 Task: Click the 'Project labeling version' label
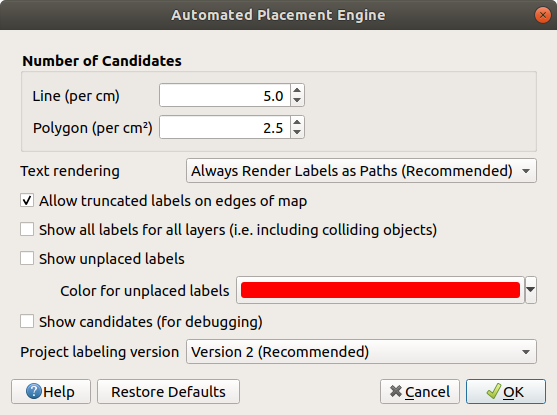[x=100, y=352]
